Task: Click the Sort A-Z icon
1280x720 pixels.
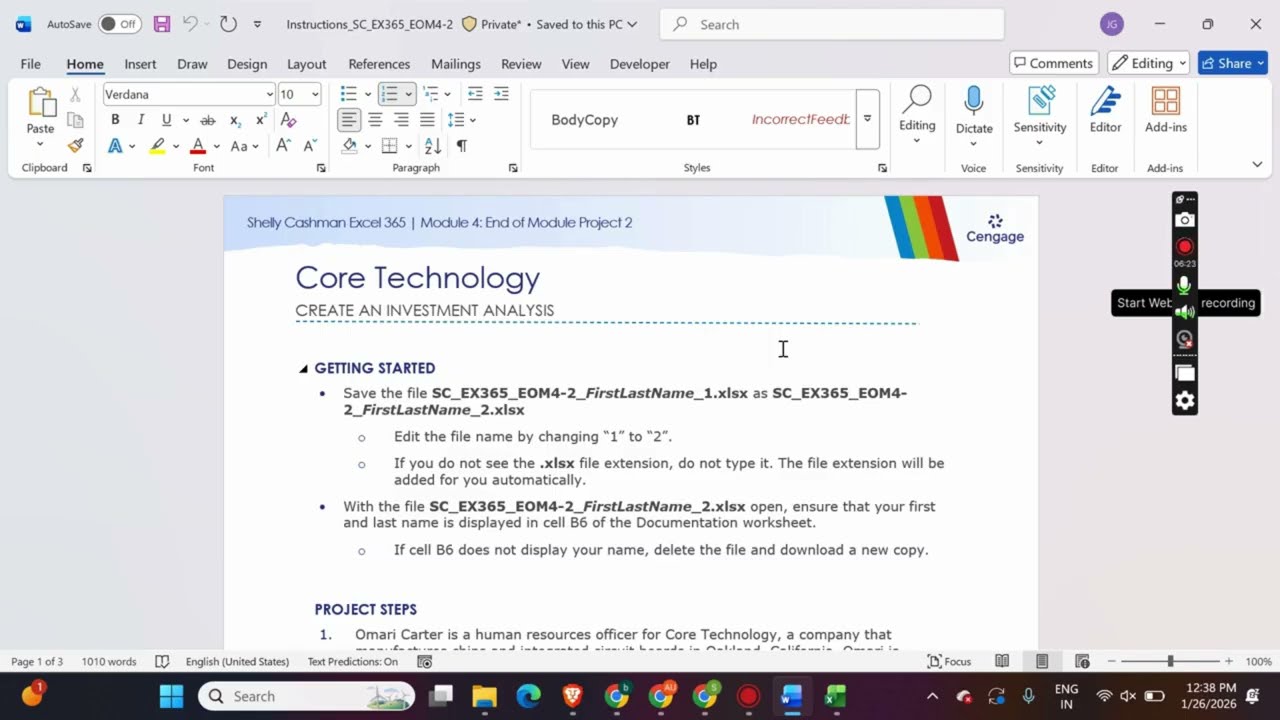Action: coord(433,146)
